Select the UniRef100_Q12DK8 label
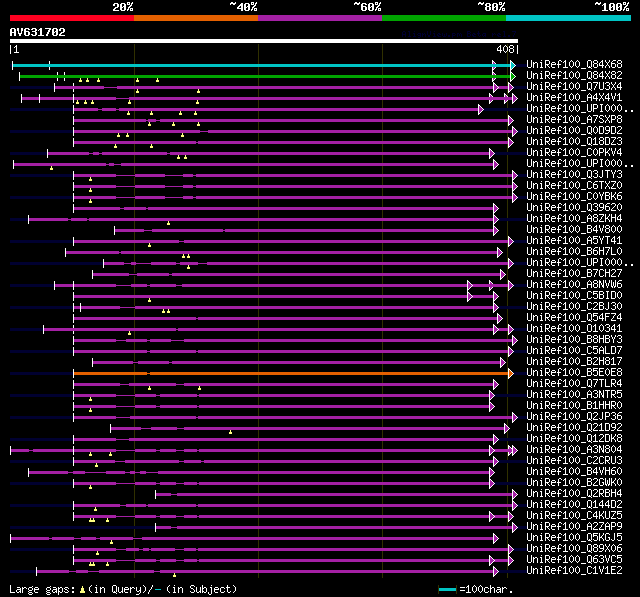 click(x=574, y=439)
